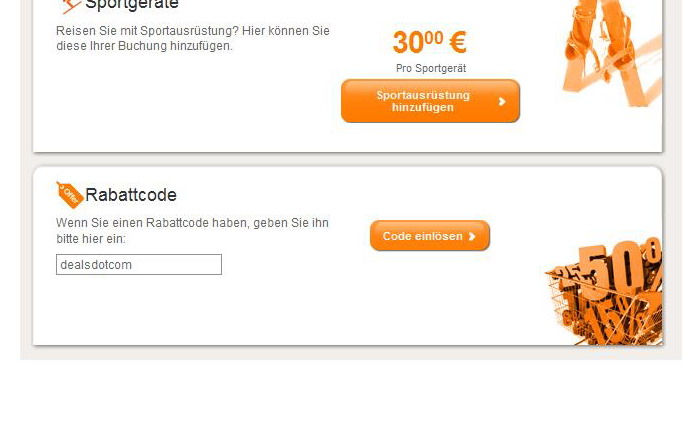Click the word 'hinzufügen' on orange button
This screenshot has width=693, height=432.
pos(423,107)
